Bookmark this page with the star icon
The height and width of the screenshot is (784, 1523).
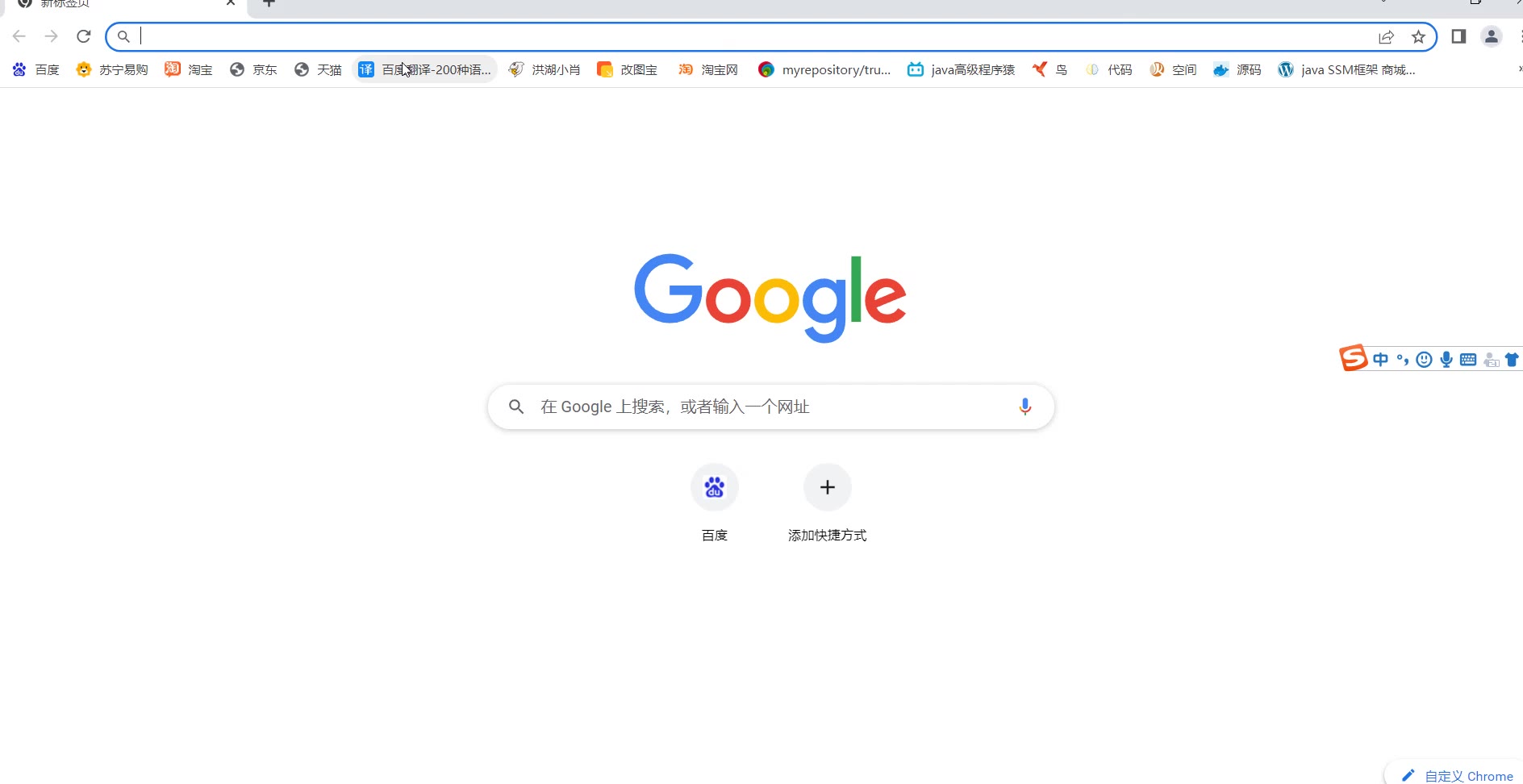coord(1418,37)
